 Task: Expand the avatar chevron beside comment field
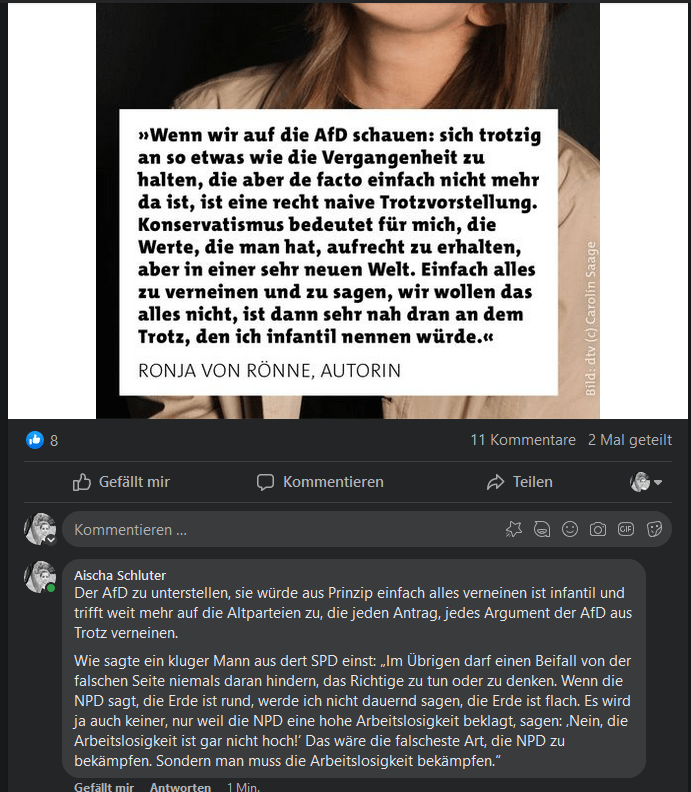click(51, 540)
